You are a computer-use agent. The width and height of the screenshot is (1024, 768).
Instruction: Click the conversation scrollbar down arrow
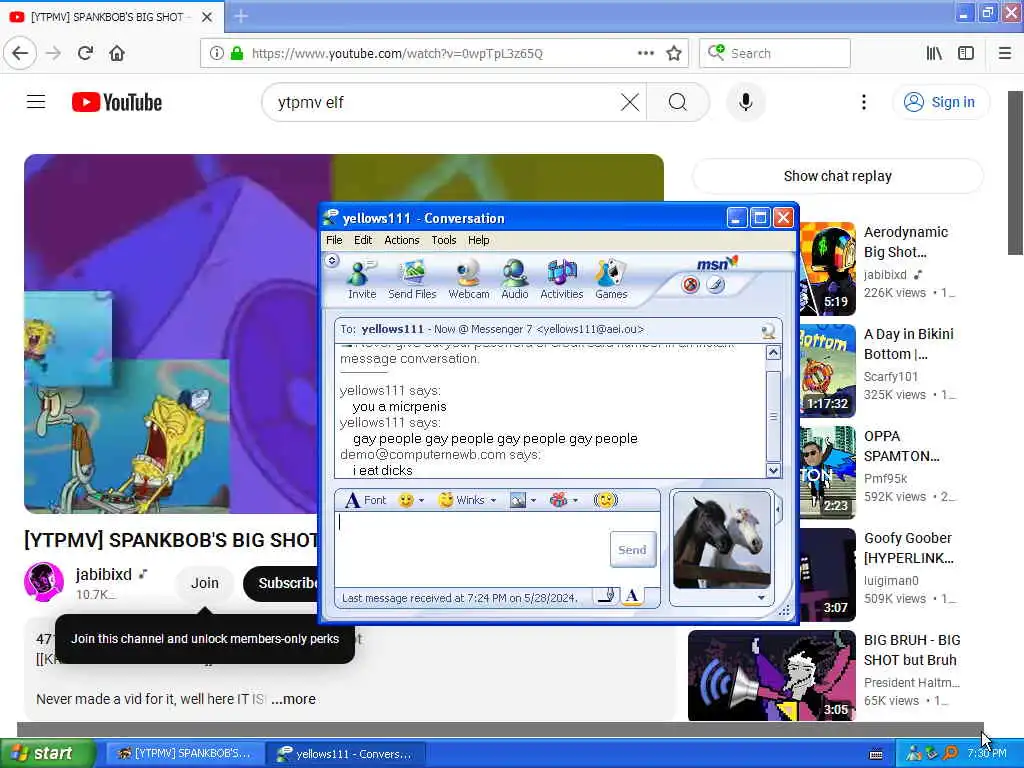pos(773,470)
